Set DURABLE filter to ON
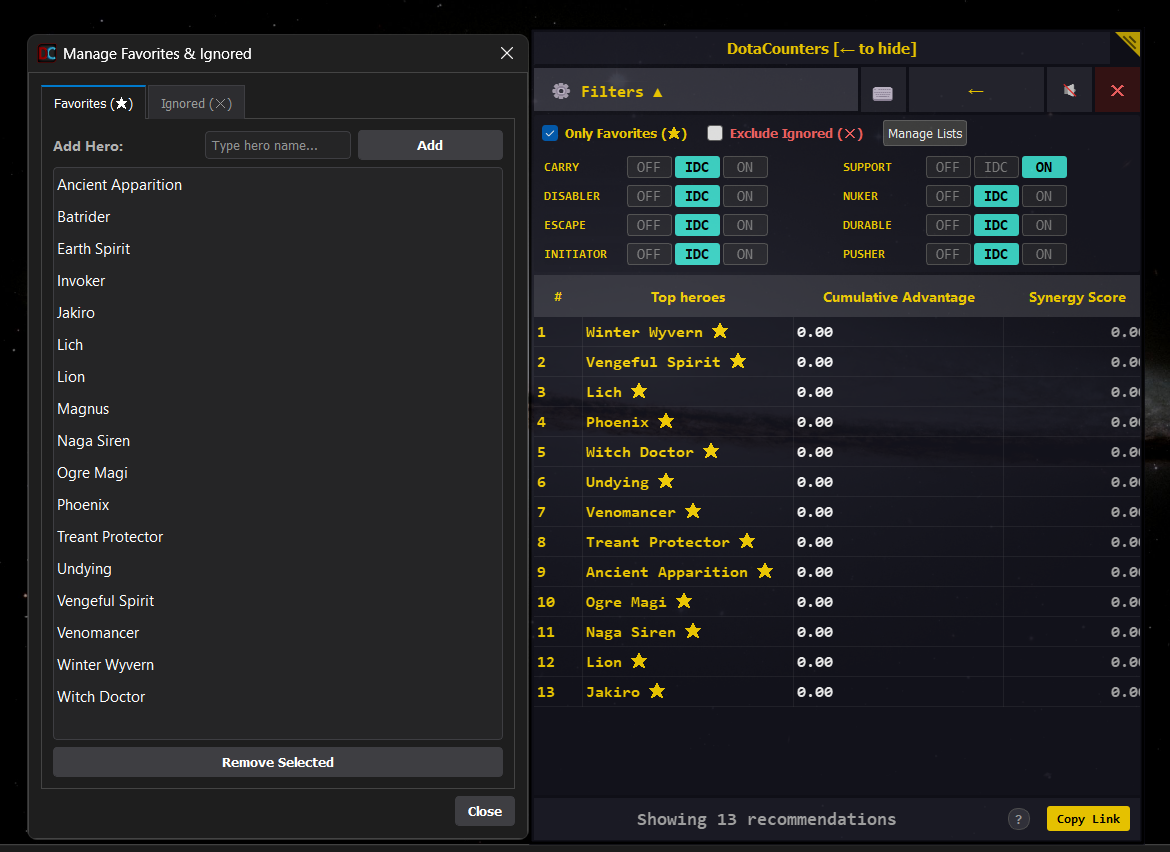 pyautogui.click(x=1044, y=225)
